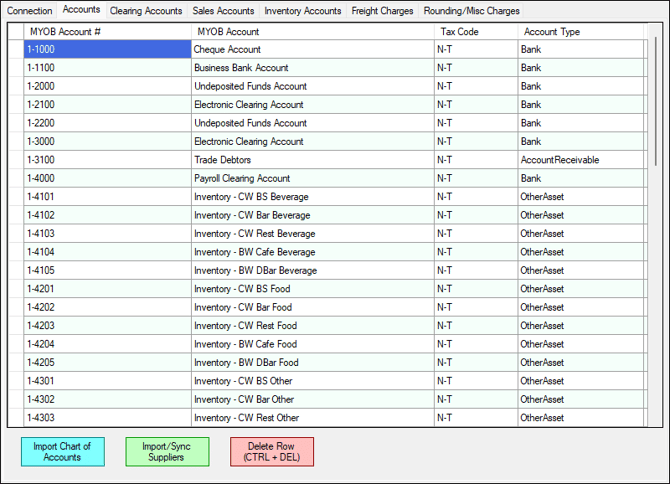Select account number cell 1-2100
The image size is (670, 484).
tap(107, 104)
